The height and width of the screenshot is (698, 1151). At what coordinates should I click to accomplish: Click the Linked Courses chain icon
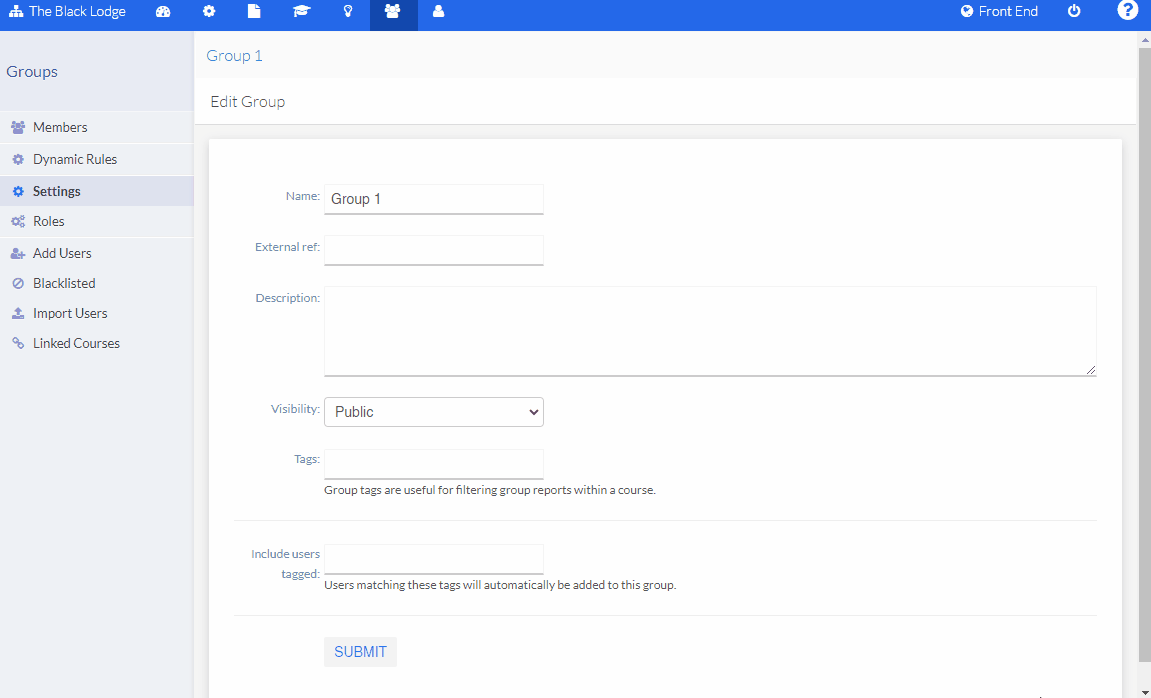tap(18, 342)
